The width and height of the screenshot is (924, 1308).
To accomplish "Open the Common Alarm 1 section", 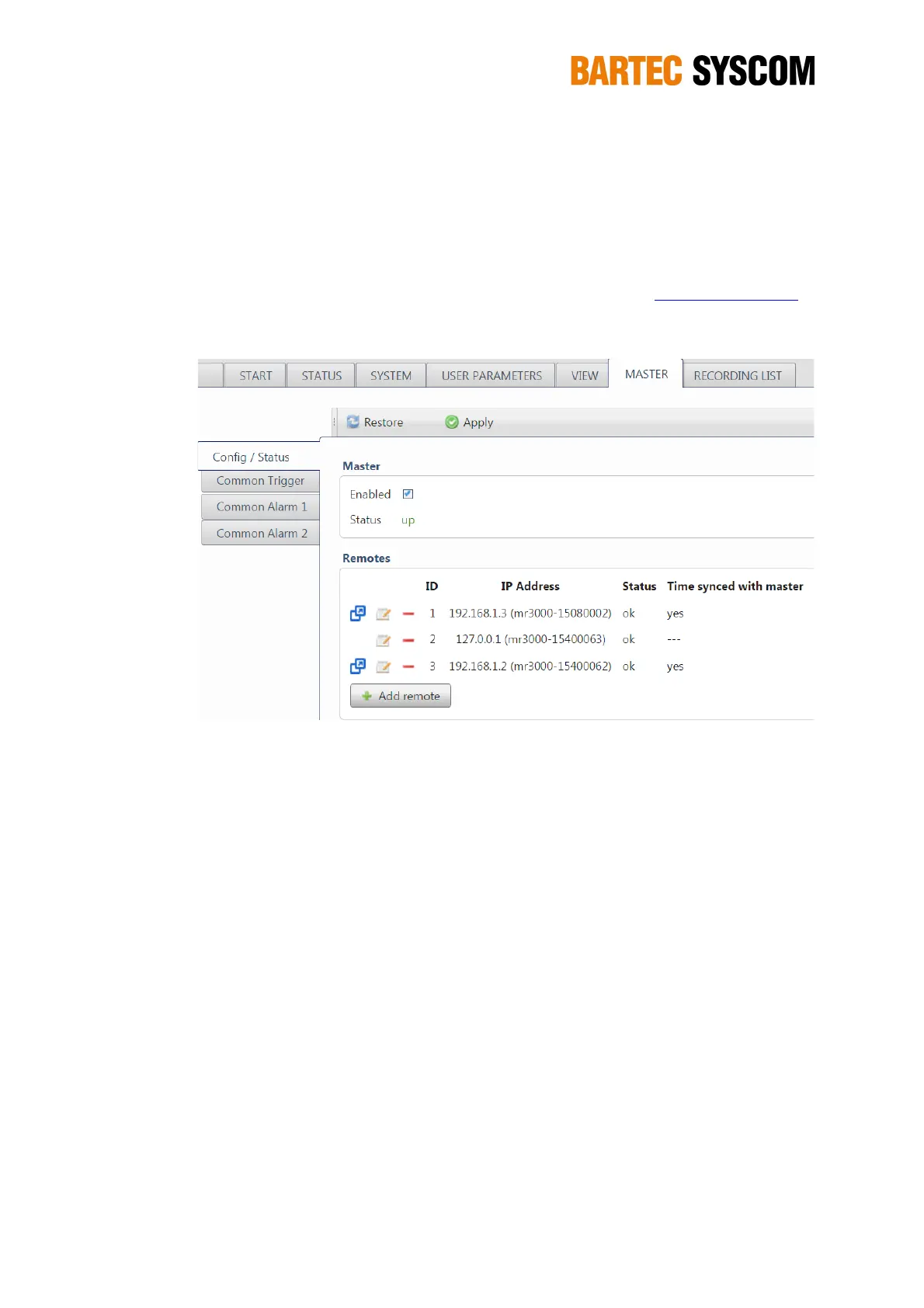I will tap(260, 507).
